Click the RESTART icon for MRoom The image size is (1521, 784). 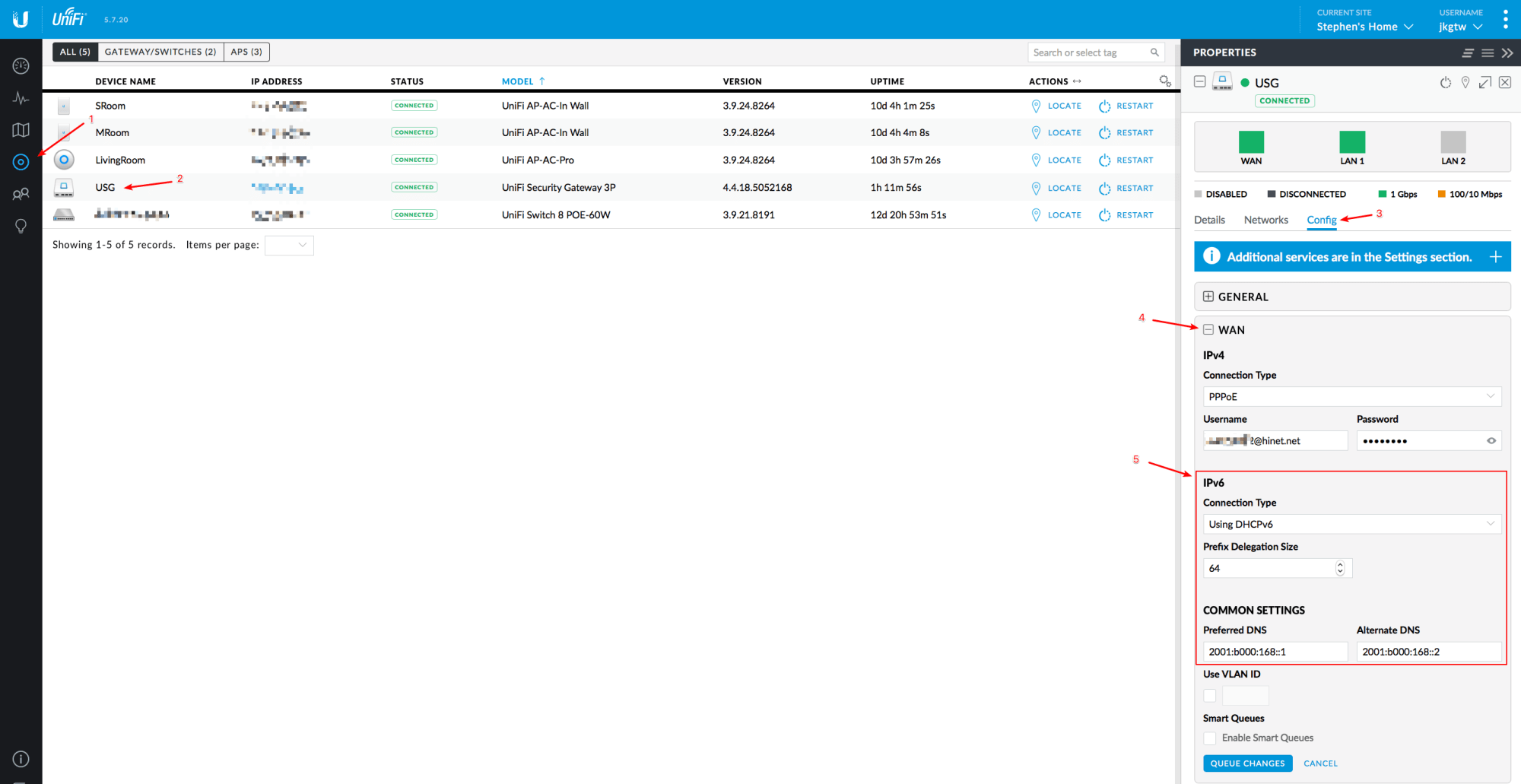pos(1105,133)
